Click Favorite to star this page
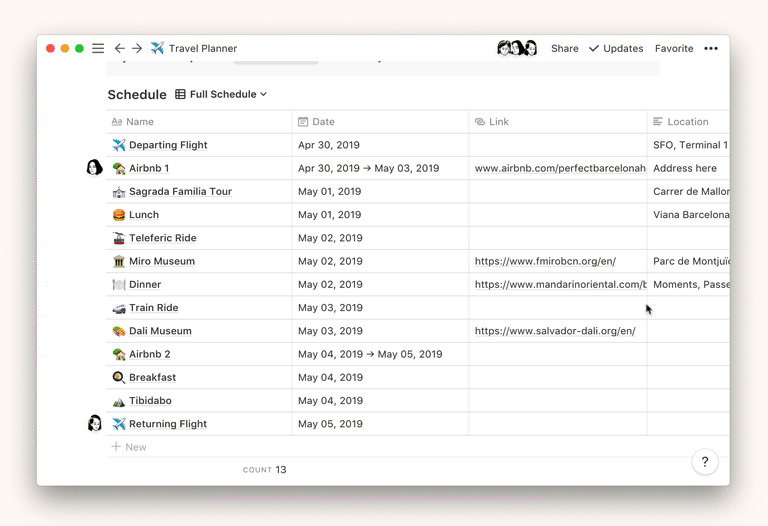Image resolution: width=768 pixels, height=526 pixels. click(674, 48)
